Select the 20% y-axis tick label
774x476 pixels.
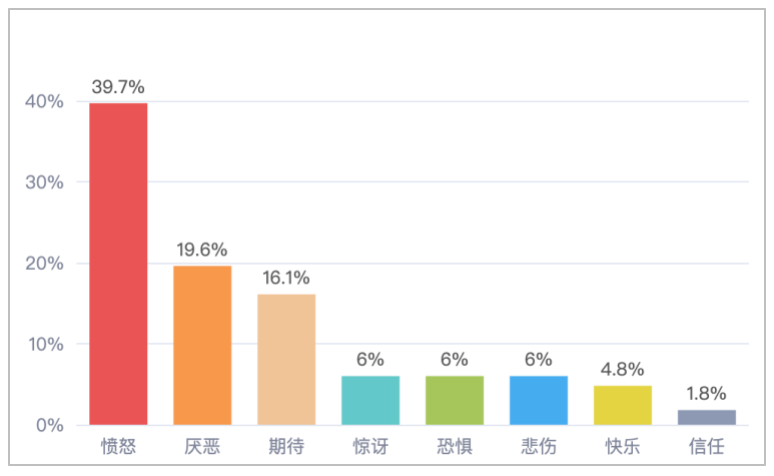coord(46,264)
